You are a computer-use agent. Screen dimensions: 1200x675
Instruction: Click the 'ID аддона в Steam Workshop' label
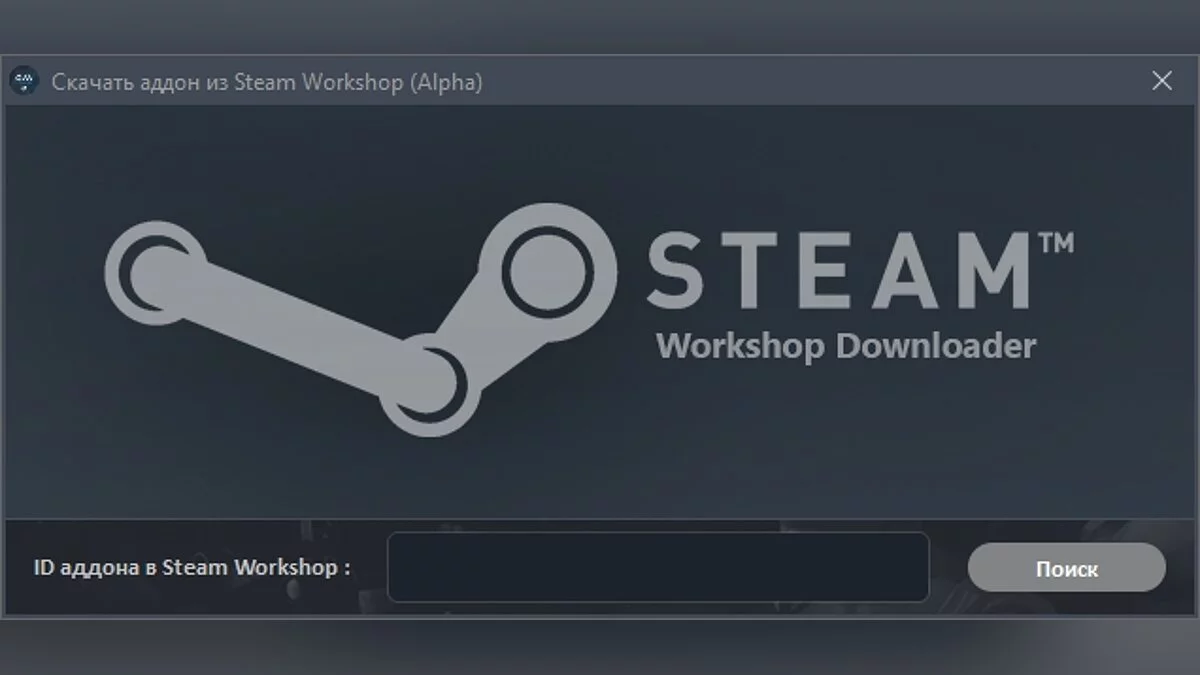pyautogui.click(x=192, y=567)
